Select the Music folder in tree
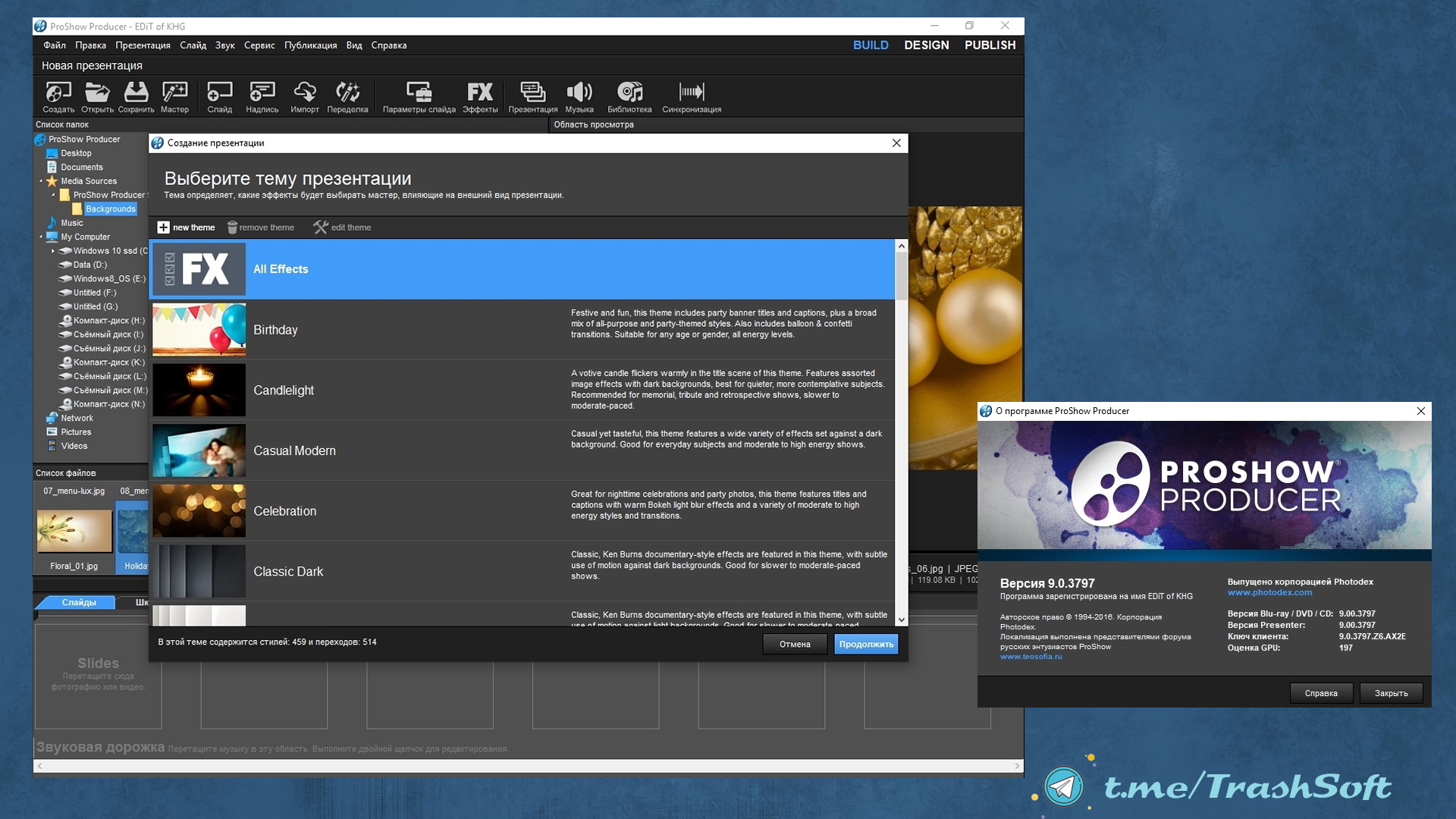This screenshot has width=1456, height=819. click(x=71, y=223)
